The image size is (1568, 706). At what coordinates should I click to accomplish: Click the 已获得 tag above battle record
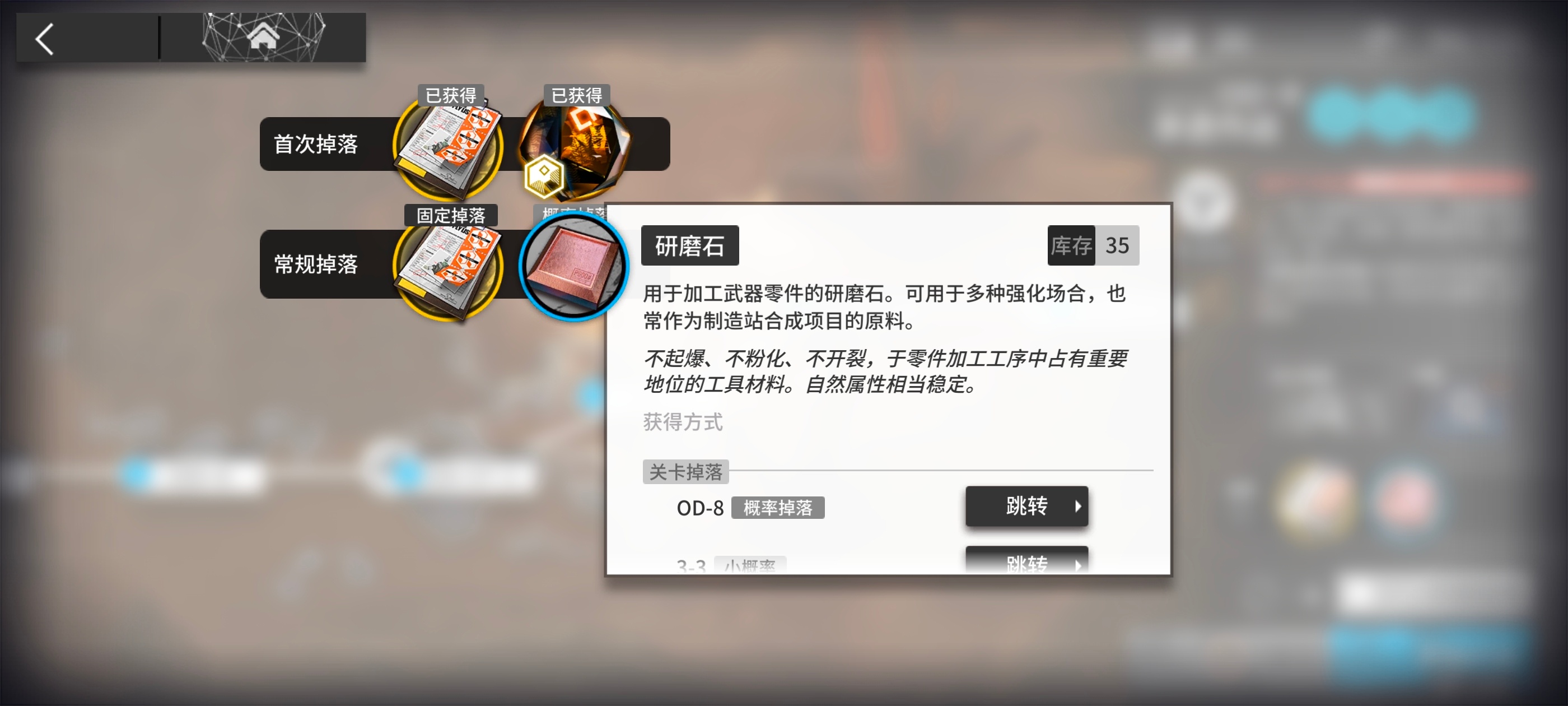pyautogui.click(x=450, y=96)
